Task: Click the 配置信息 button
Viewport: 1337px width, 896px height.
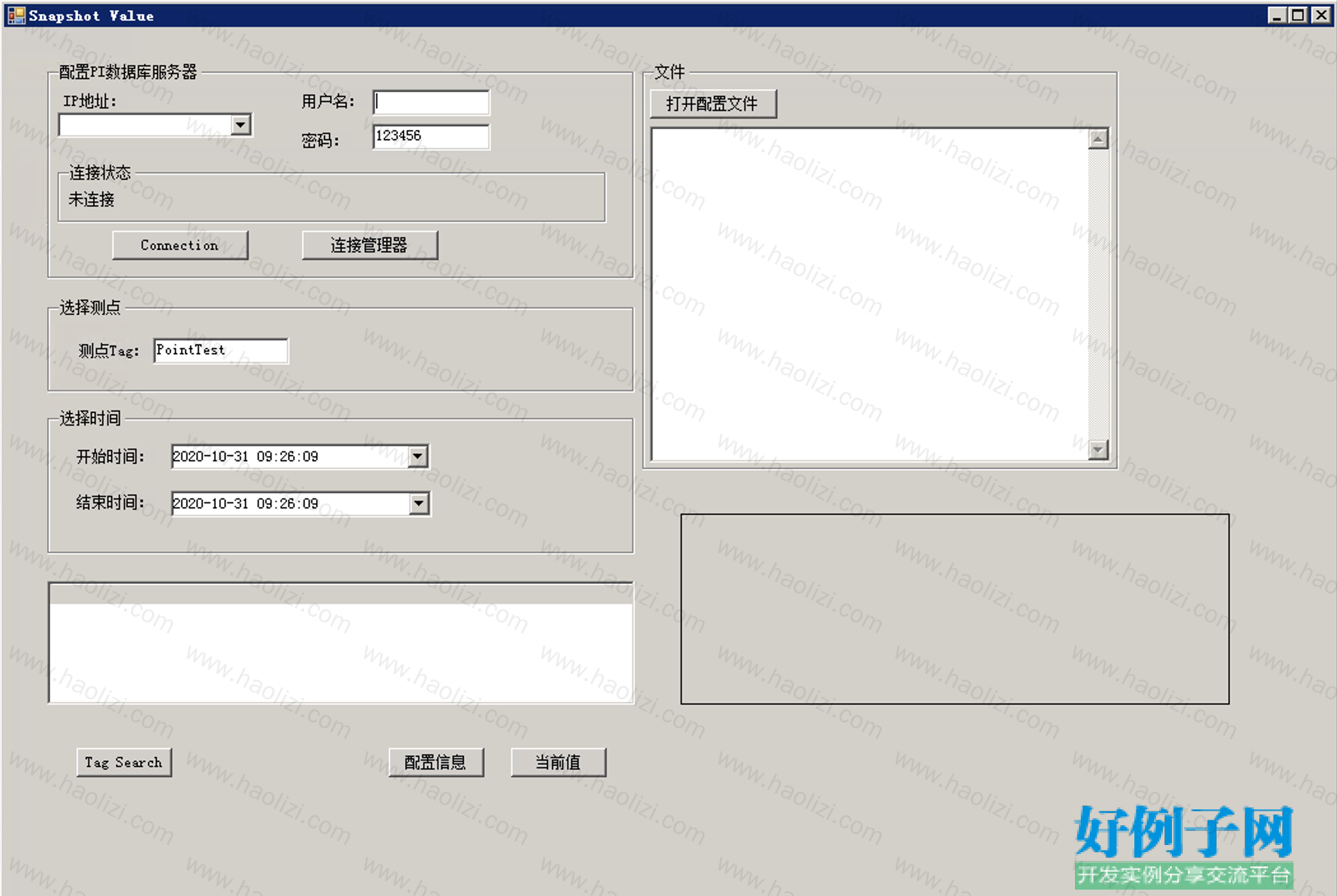Action: (436, 762)
